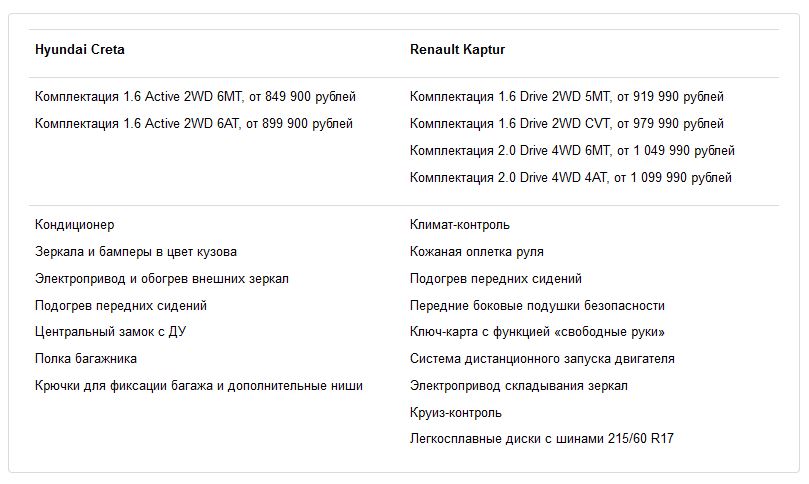The image size is (809, 484).
Task: Click the Кондиционер feature text
Action: 74,225
